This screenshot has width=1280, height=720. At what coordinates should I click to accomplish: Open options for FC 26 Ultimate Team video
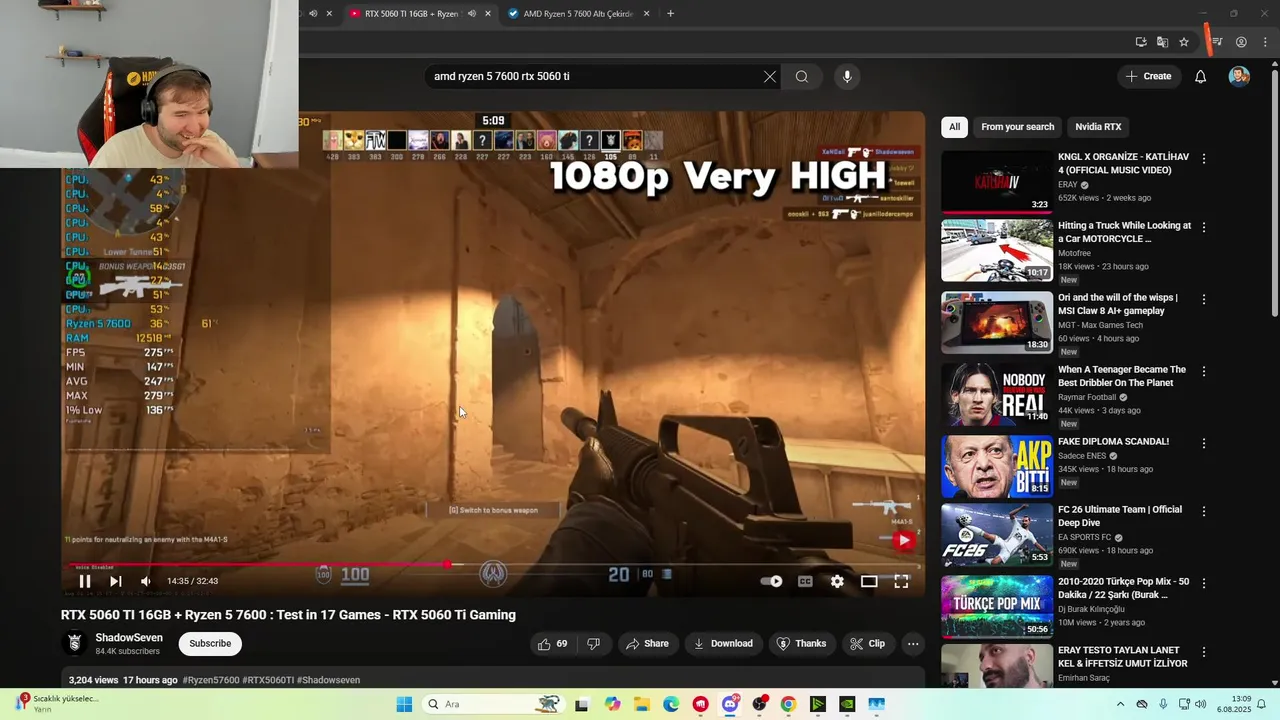pyautogui.click(x=1204, y=511)
